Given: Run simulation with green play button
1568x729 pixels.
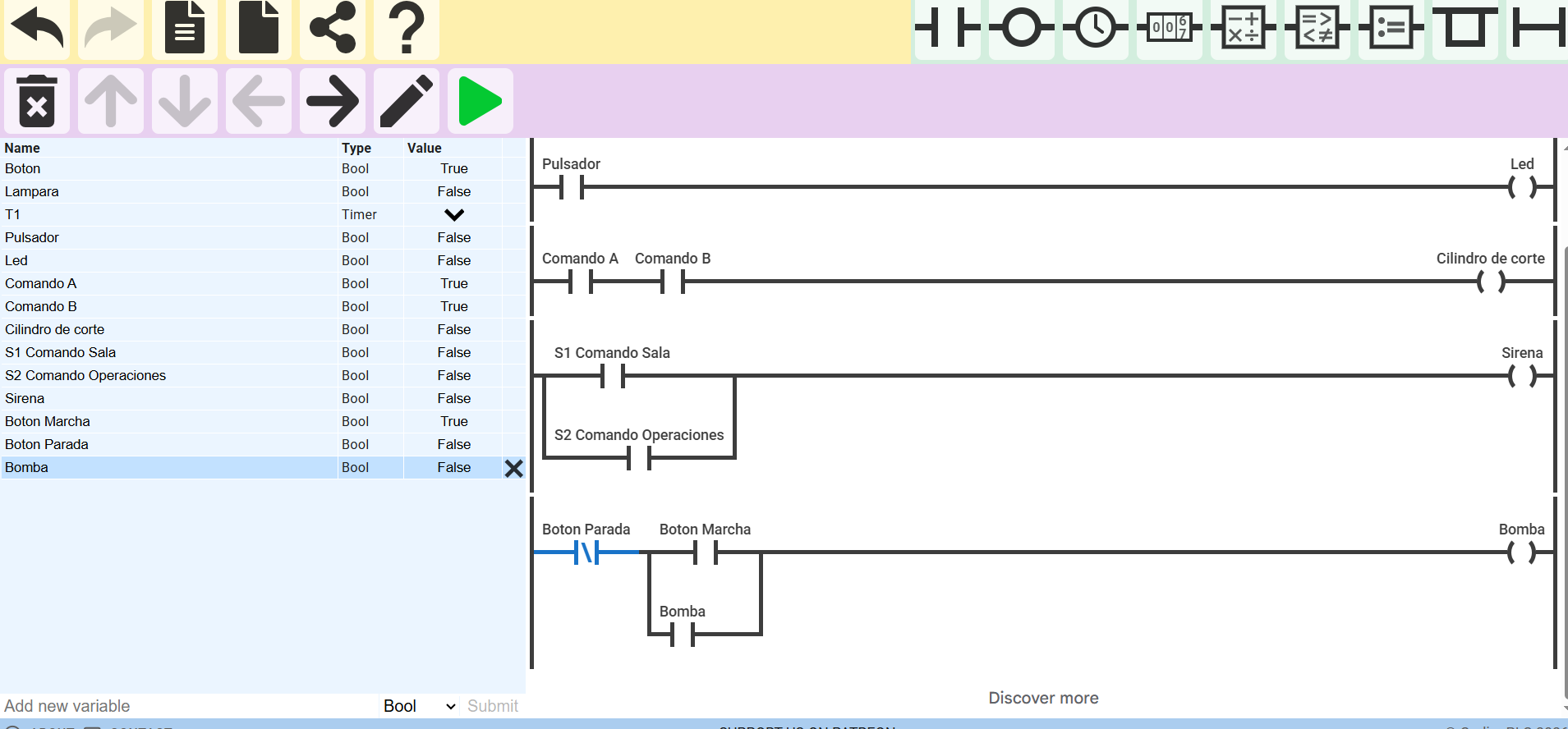Looking at the screenshot, I should 481,101.
